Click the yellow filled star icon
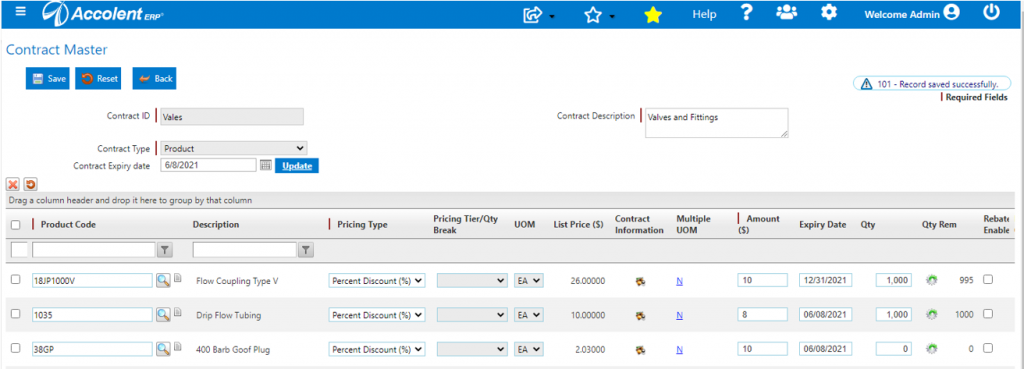 [652, 15]
